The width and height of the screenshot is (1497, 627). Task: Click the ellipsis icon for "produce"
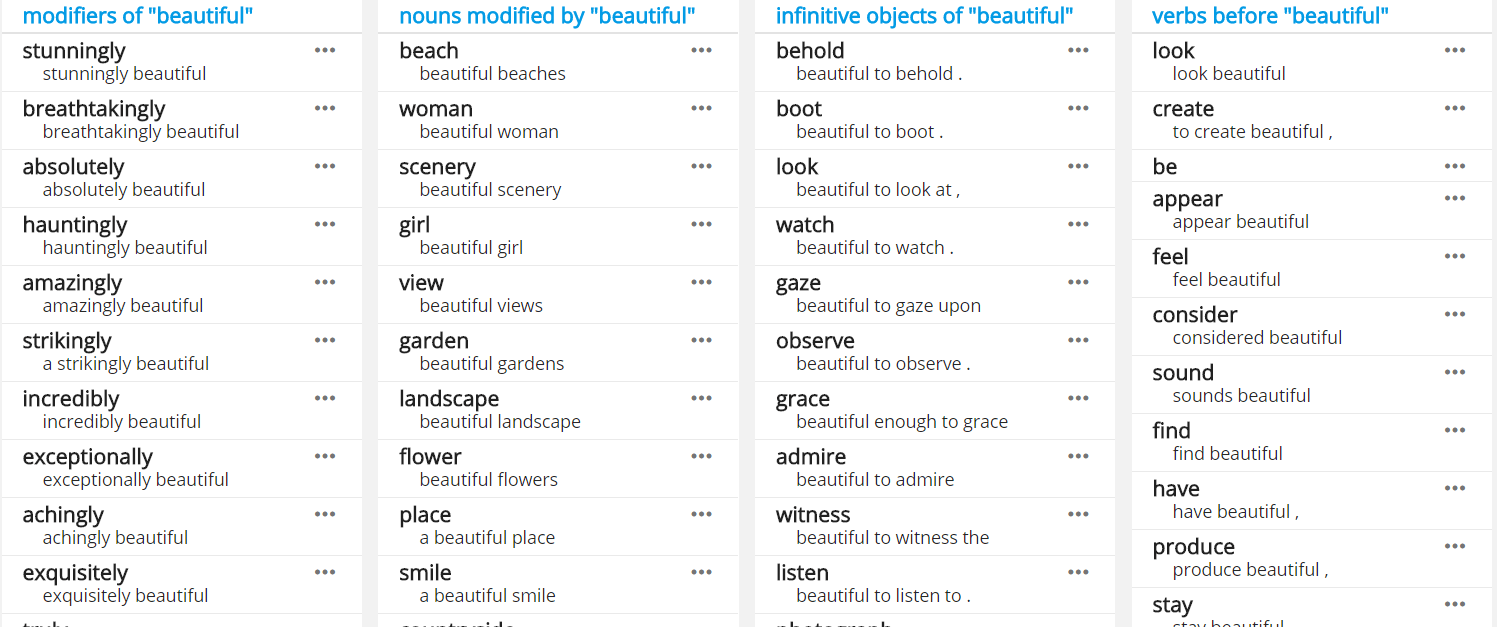[1454, 545]
